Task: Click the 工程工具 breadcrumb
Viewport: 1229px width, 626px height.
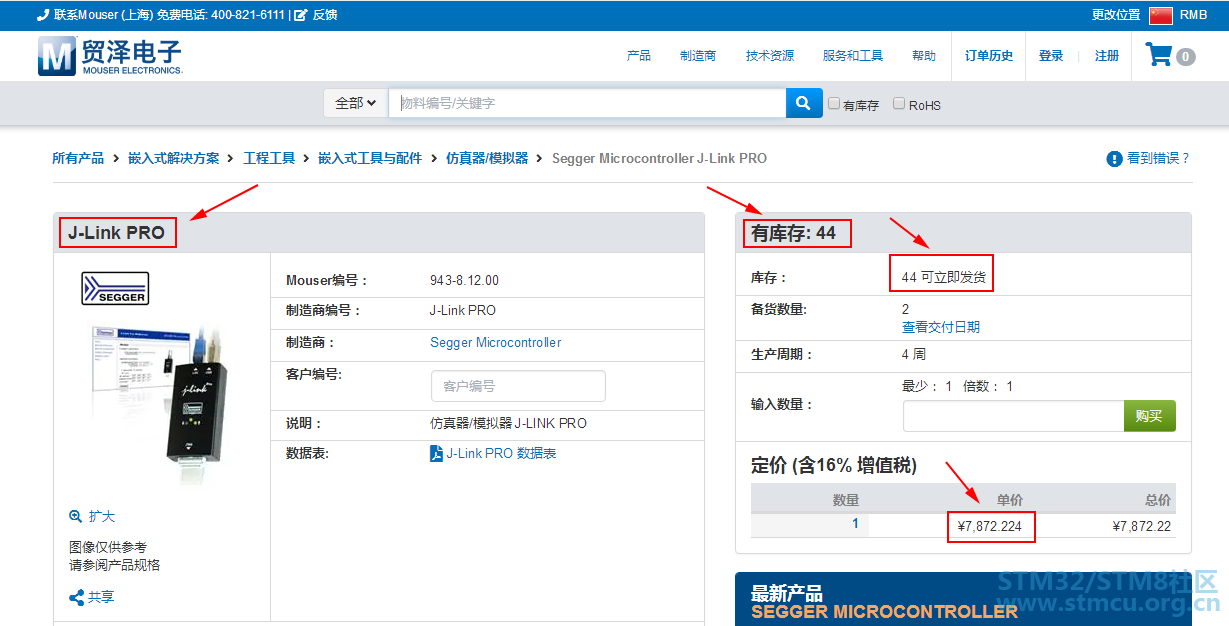Action: pos(269,158)
